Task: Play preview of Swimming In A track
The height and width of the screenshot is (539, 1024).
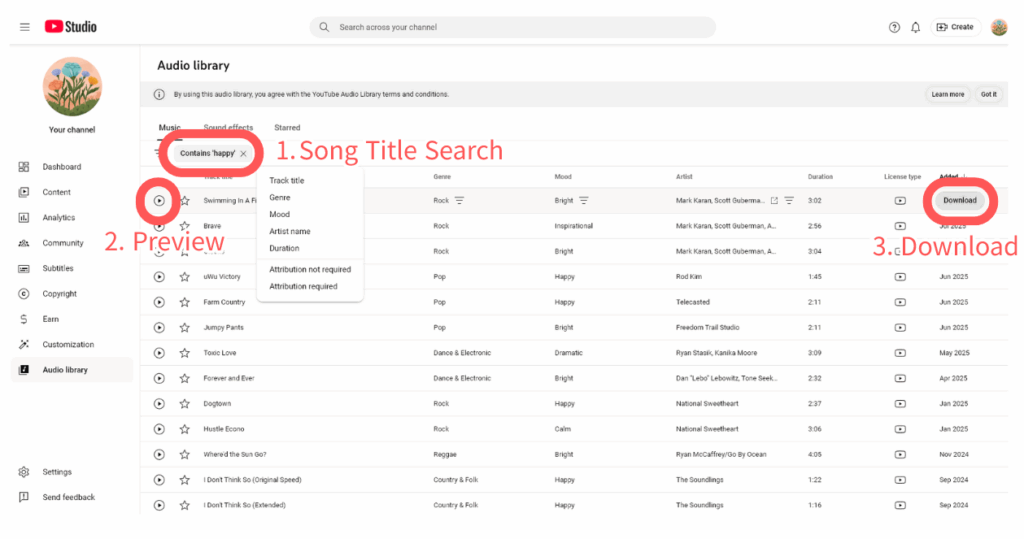Action: (x=159, y=201)
